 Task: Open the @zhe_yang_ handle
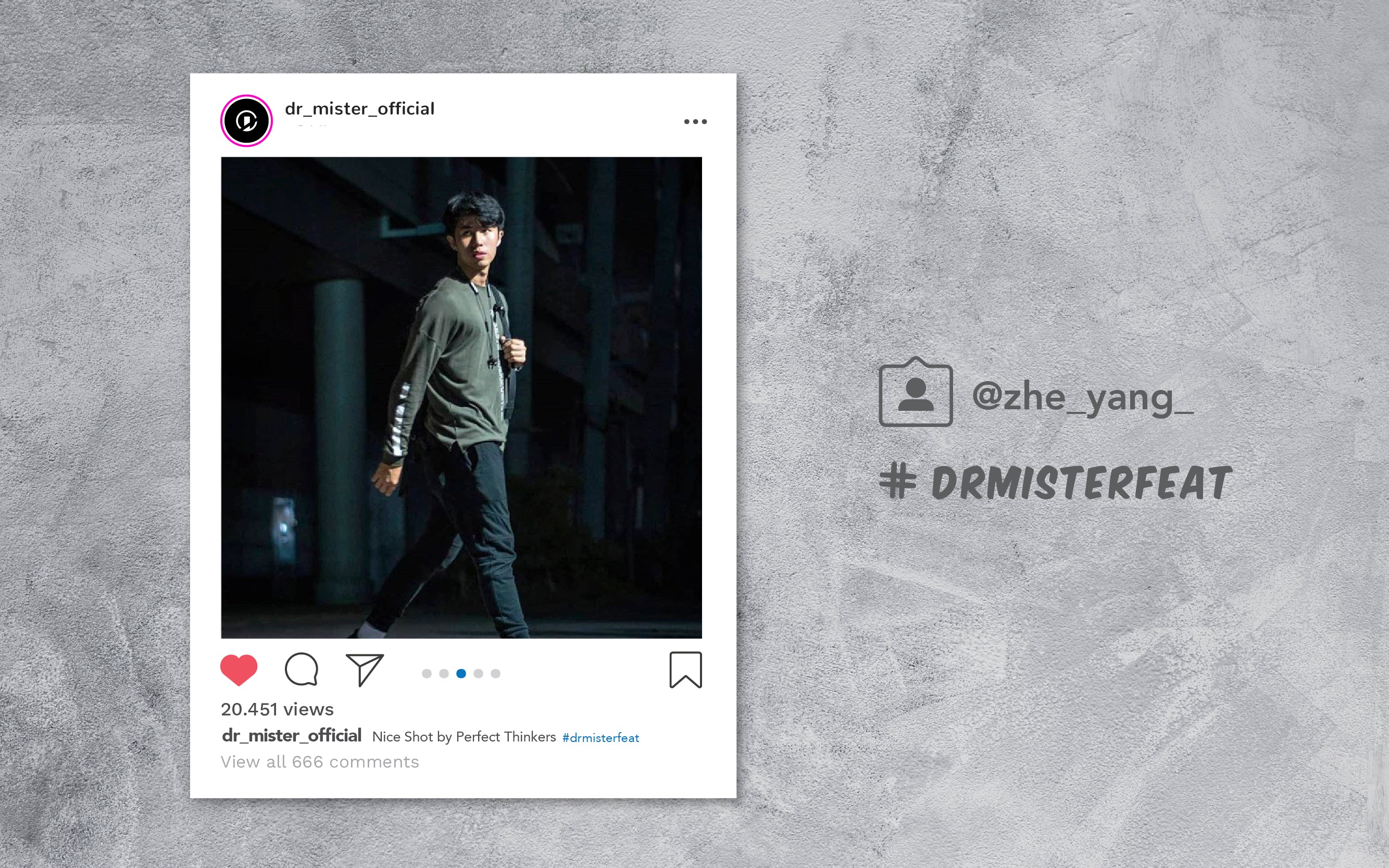click(1083, 398)
